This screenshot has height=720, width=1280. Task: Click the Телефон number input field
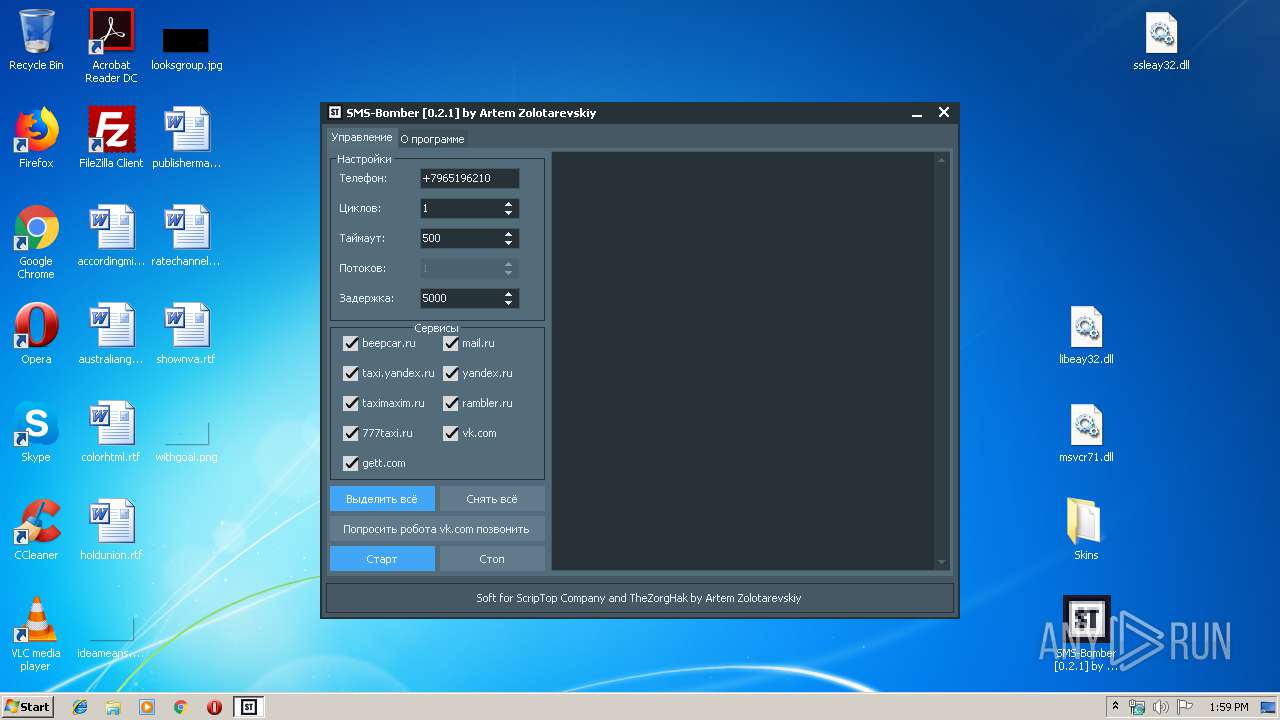(469, 178)
